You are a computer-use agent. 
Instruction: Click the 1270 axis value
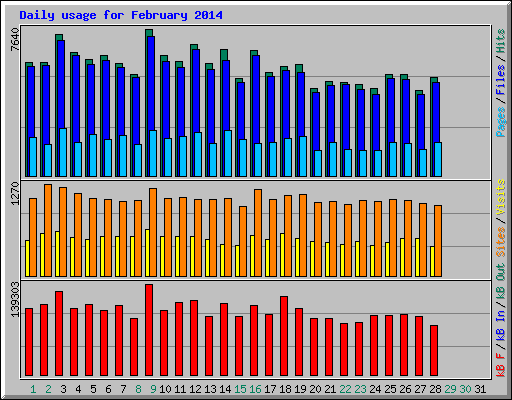coord(15,193)
